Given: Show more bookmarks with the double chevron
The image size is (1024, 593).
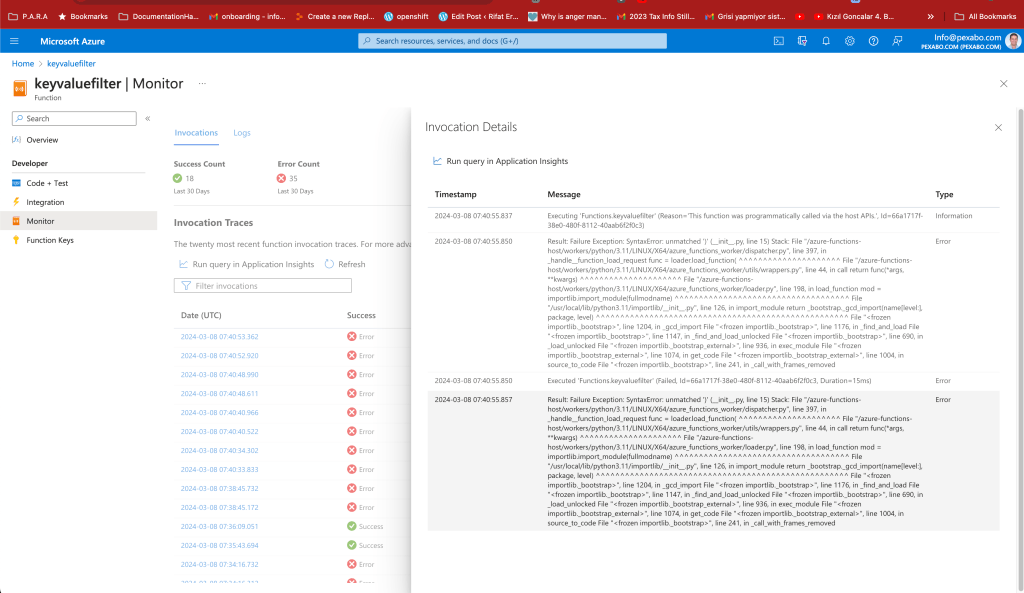Looking at the screenshot, I should 931,16.
